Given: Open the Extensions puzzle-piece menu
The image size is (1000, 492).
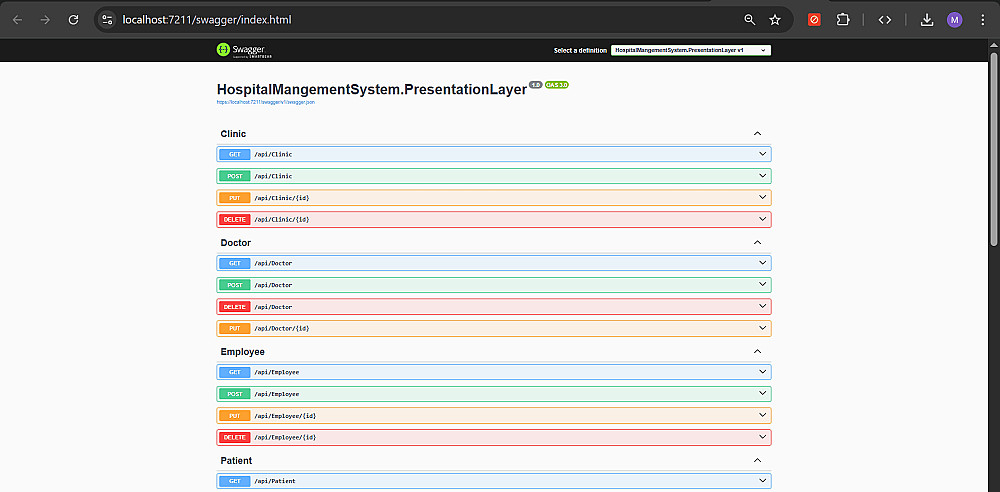Looking at the screenshot, I should [842, 20].
